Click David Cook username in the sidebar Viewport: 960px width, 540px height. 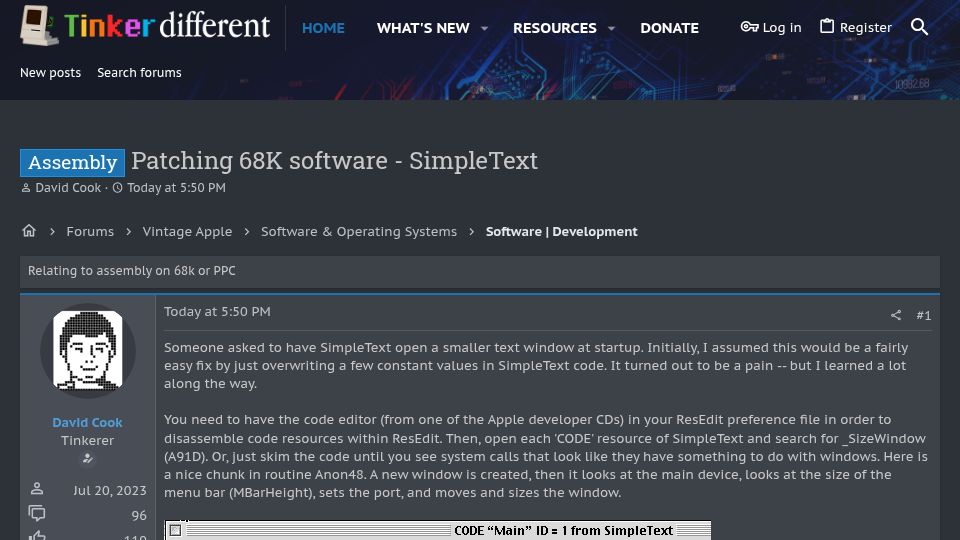[x=88, y=422]
